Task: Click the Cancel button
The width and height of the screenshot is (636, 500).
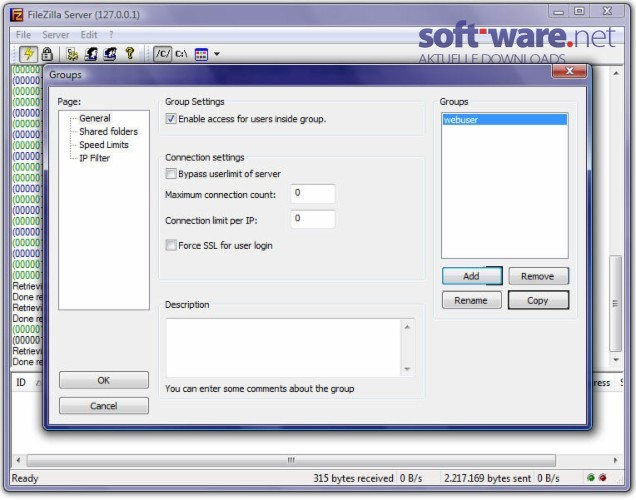Action: point(104,406)
